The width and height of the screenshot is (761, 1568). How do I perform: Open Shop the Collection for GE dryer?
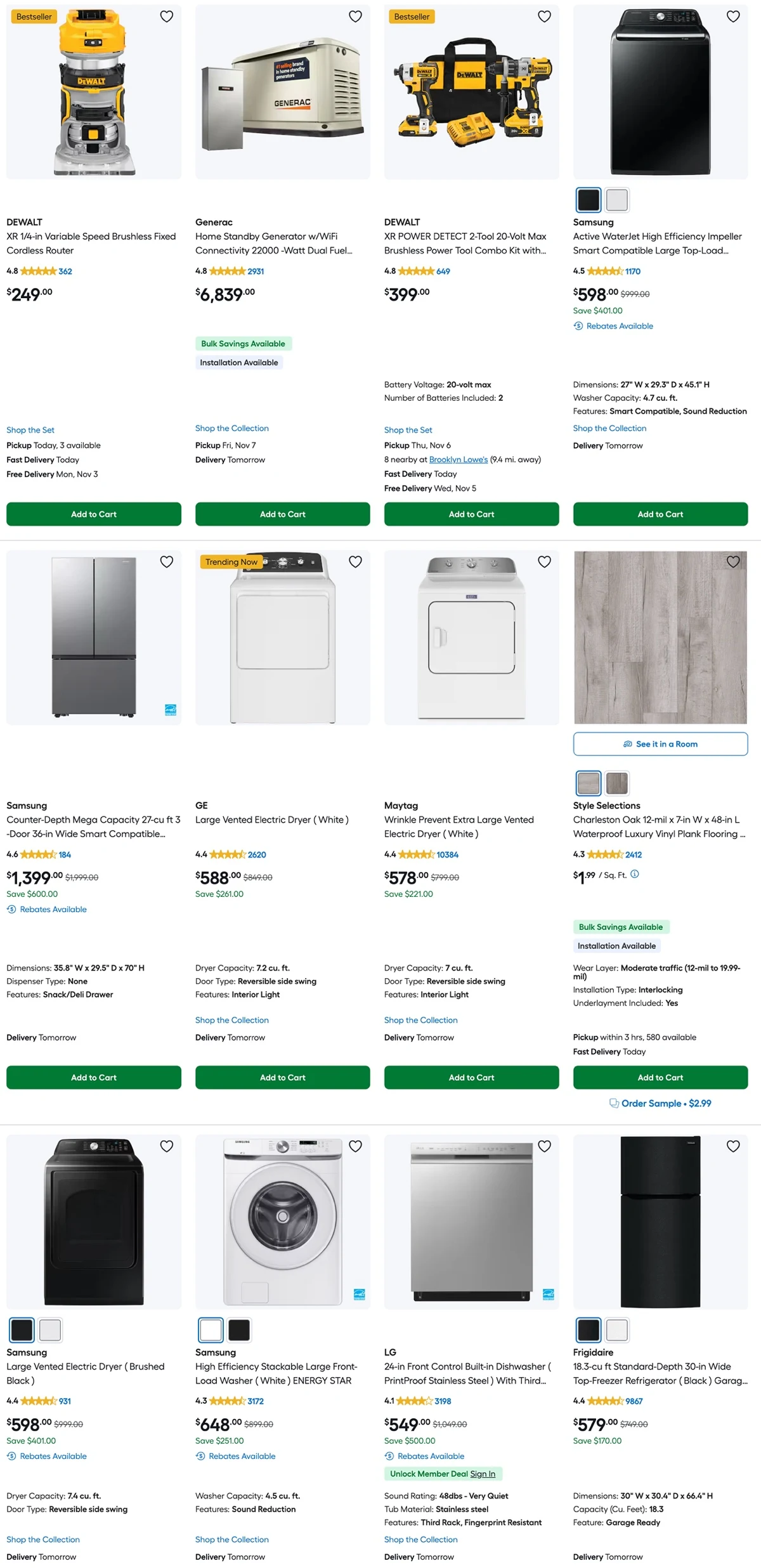232,1020
